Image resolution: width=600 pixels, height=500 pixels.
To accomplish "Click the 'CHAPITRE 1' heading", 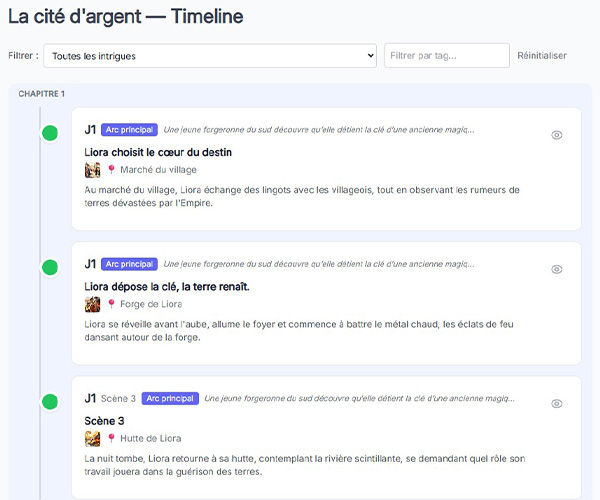I will tap(42, 94).
